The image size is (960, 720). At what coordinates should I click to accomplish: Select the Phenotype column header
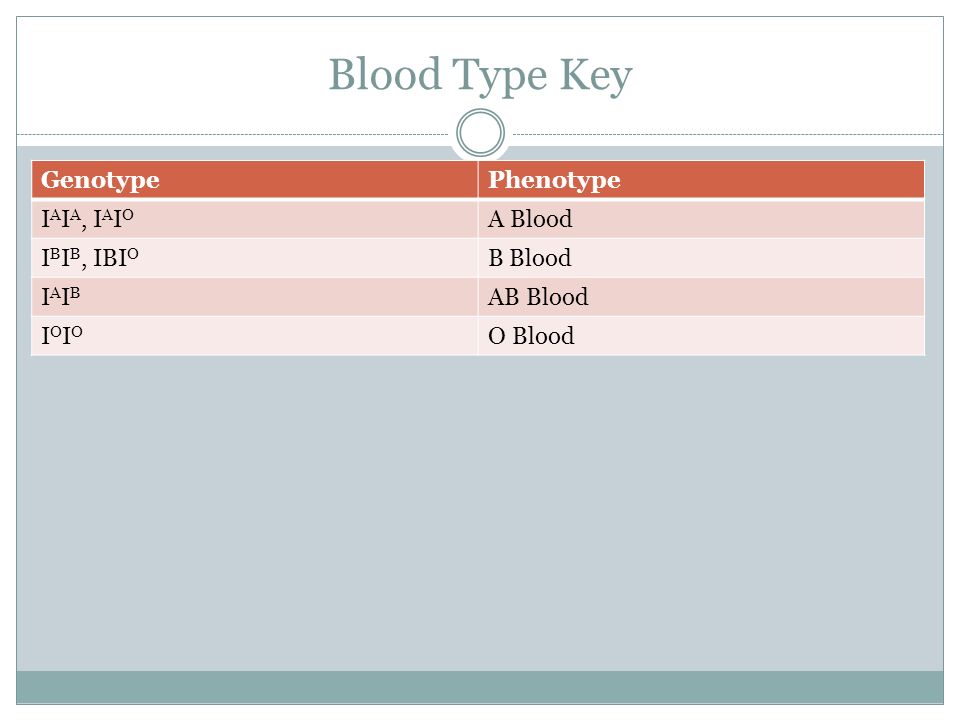701,179
